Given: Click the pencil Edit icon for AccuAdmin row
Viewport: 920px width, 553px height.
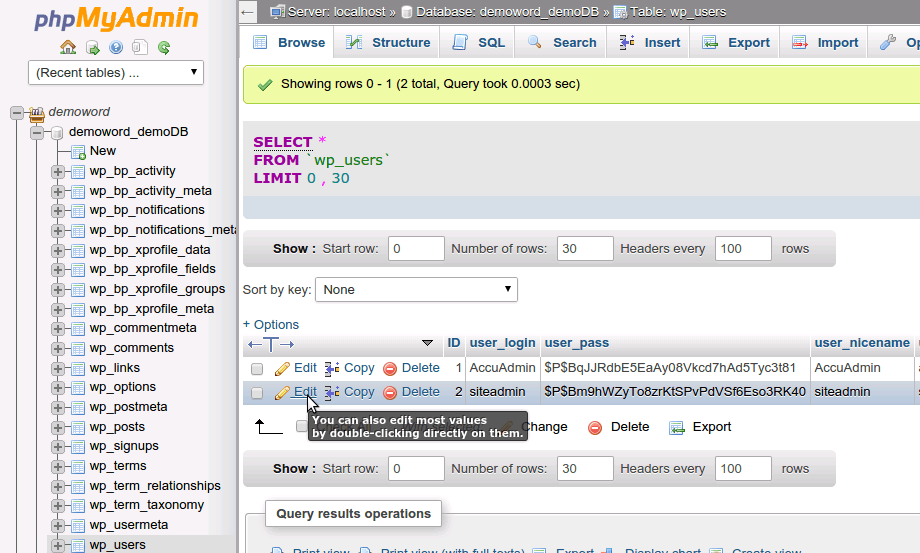Looking at the screenshot, I should 283,368.
